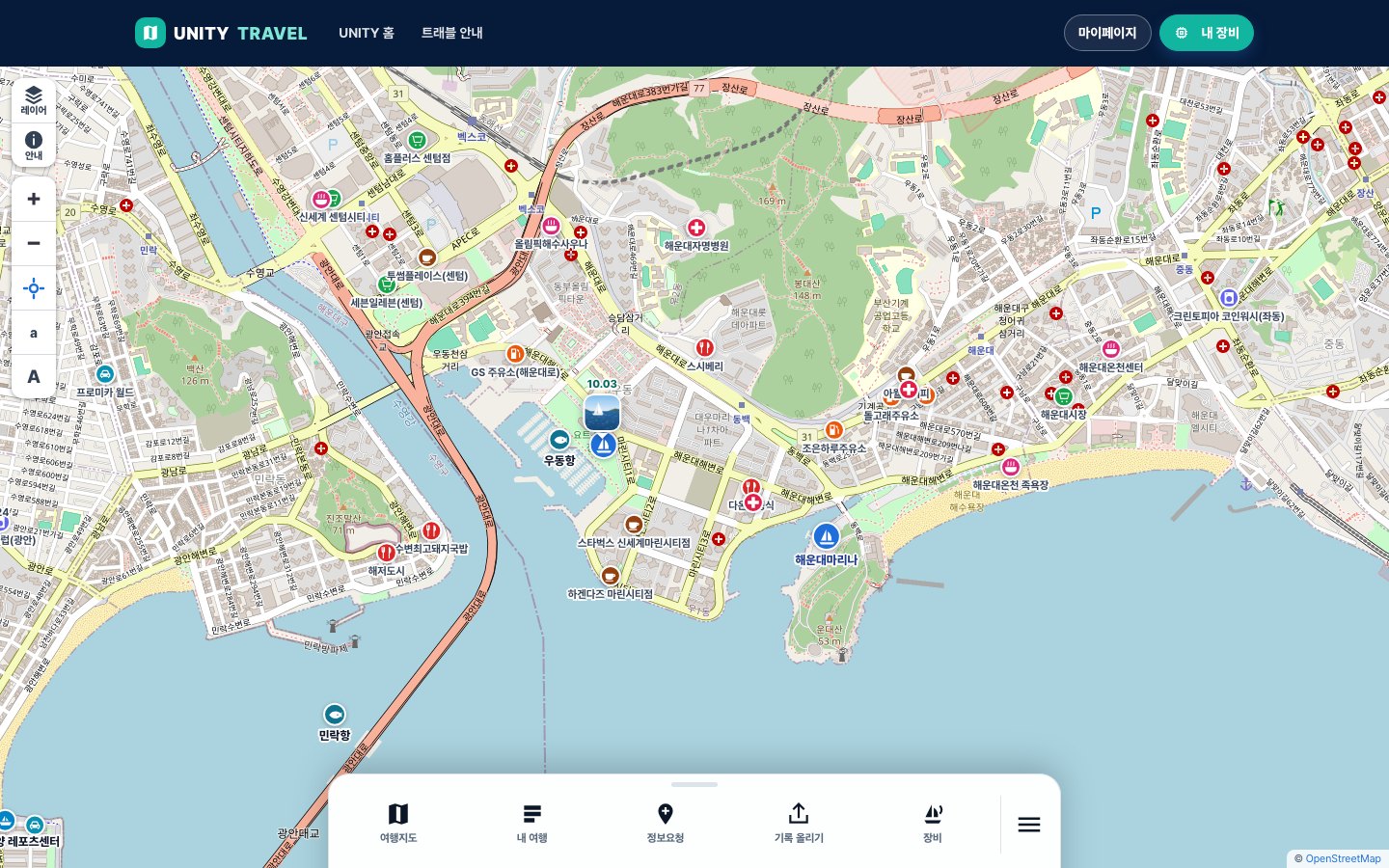
Task: Open the 안내 info button
Action: (x=34, y=146)
